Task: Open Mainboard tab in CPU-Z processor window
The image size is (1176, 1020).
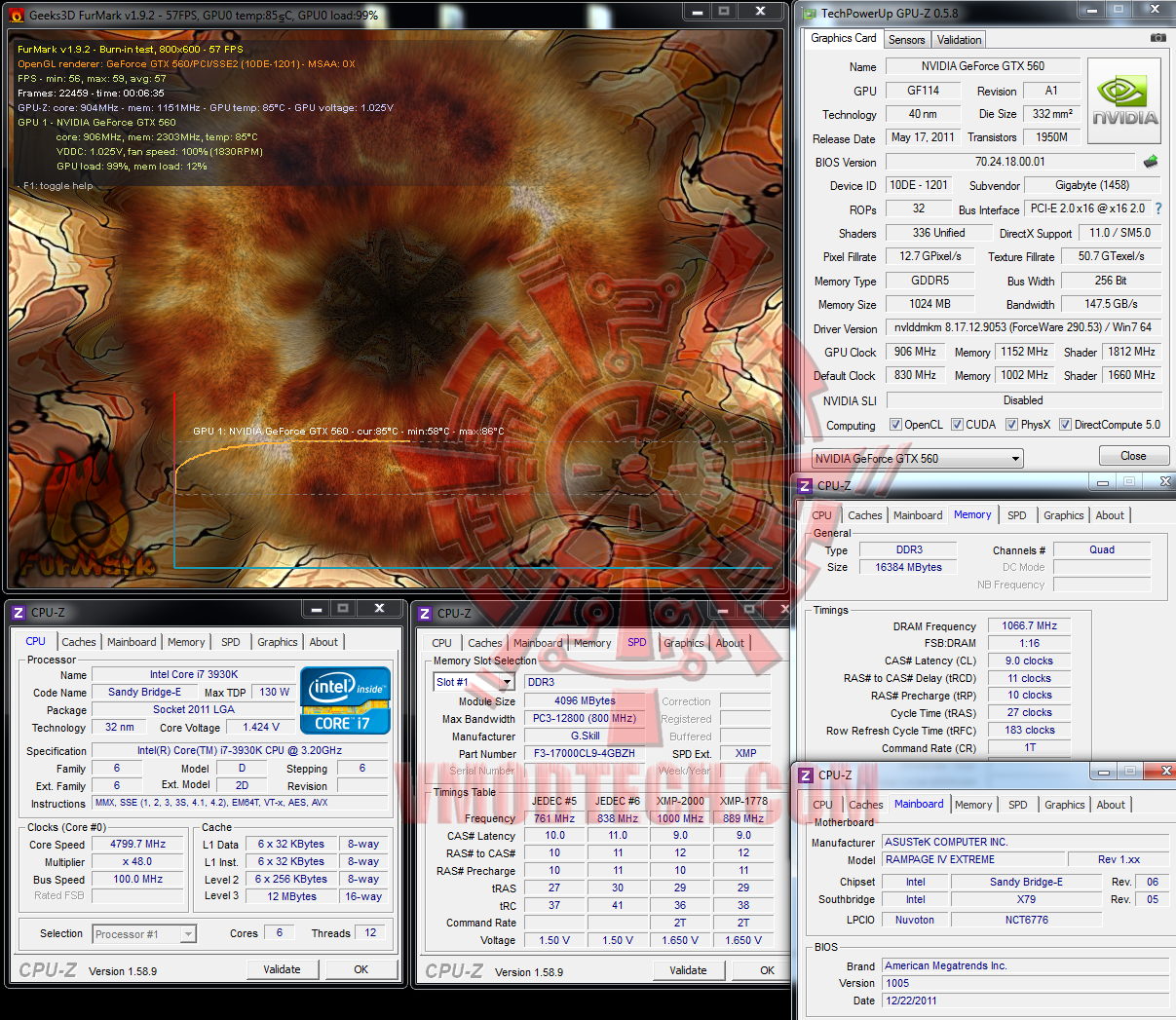Action: [x=132, y=642]
